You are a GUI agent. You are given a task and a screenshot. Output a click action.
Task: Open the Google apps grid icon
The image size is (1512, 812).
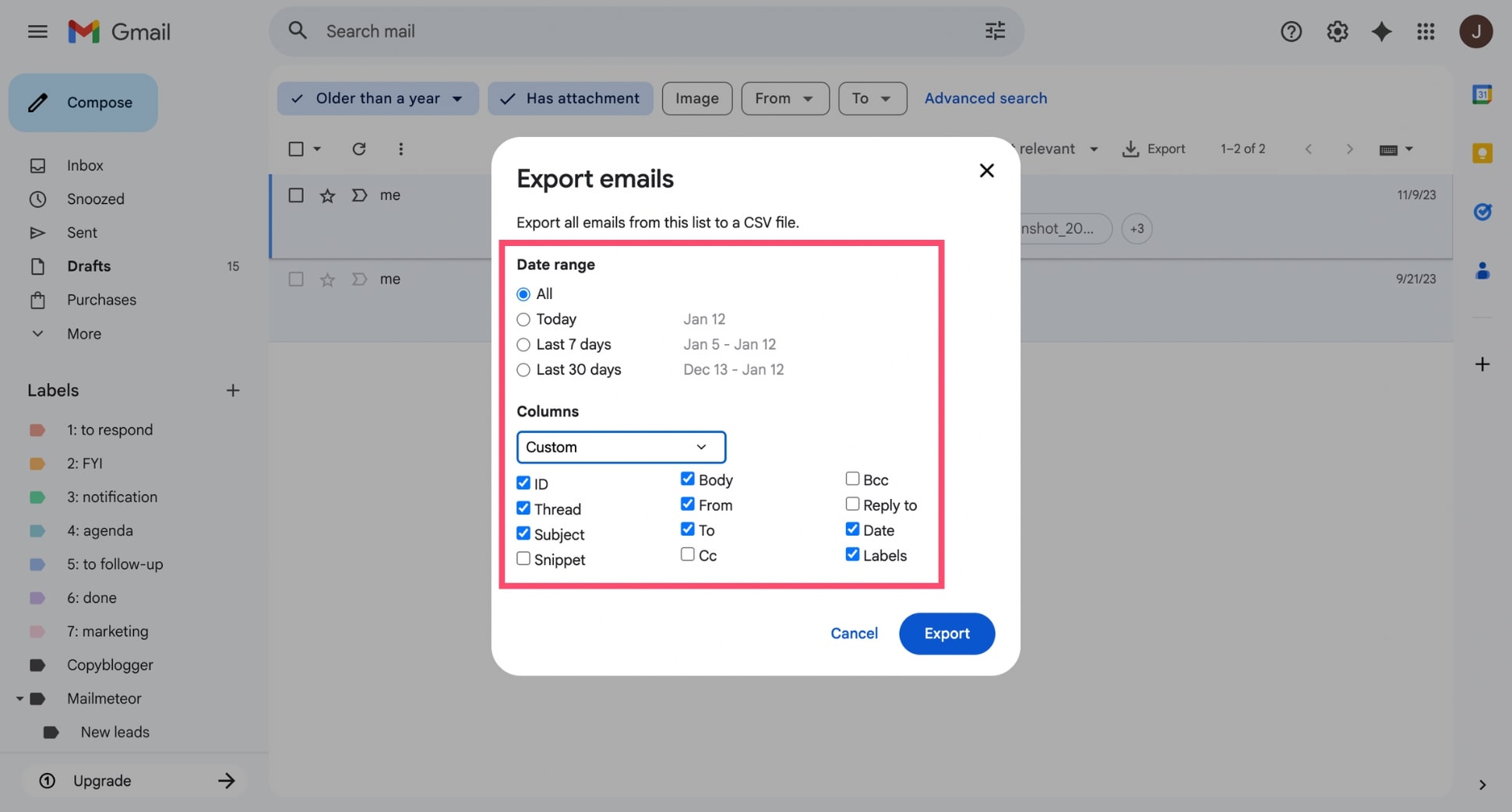[x=1426, y=31]
